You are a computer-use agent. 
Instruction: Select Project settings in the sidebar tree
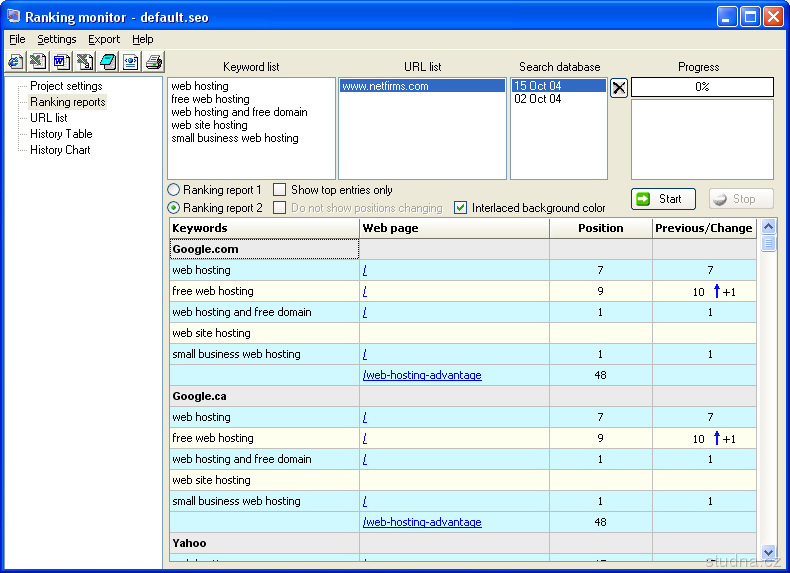[66, 86]
